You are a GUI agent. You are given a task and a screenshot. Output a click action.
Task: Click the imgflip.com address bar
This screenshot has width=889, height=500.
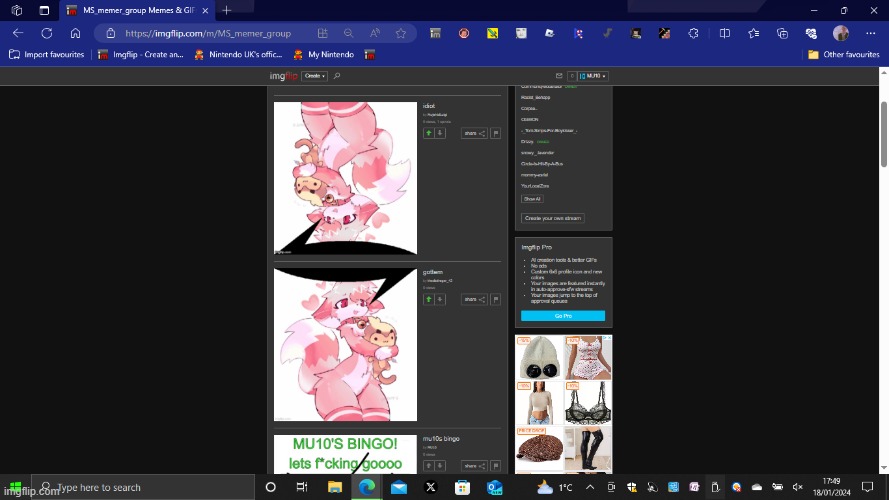coord(208,33)
